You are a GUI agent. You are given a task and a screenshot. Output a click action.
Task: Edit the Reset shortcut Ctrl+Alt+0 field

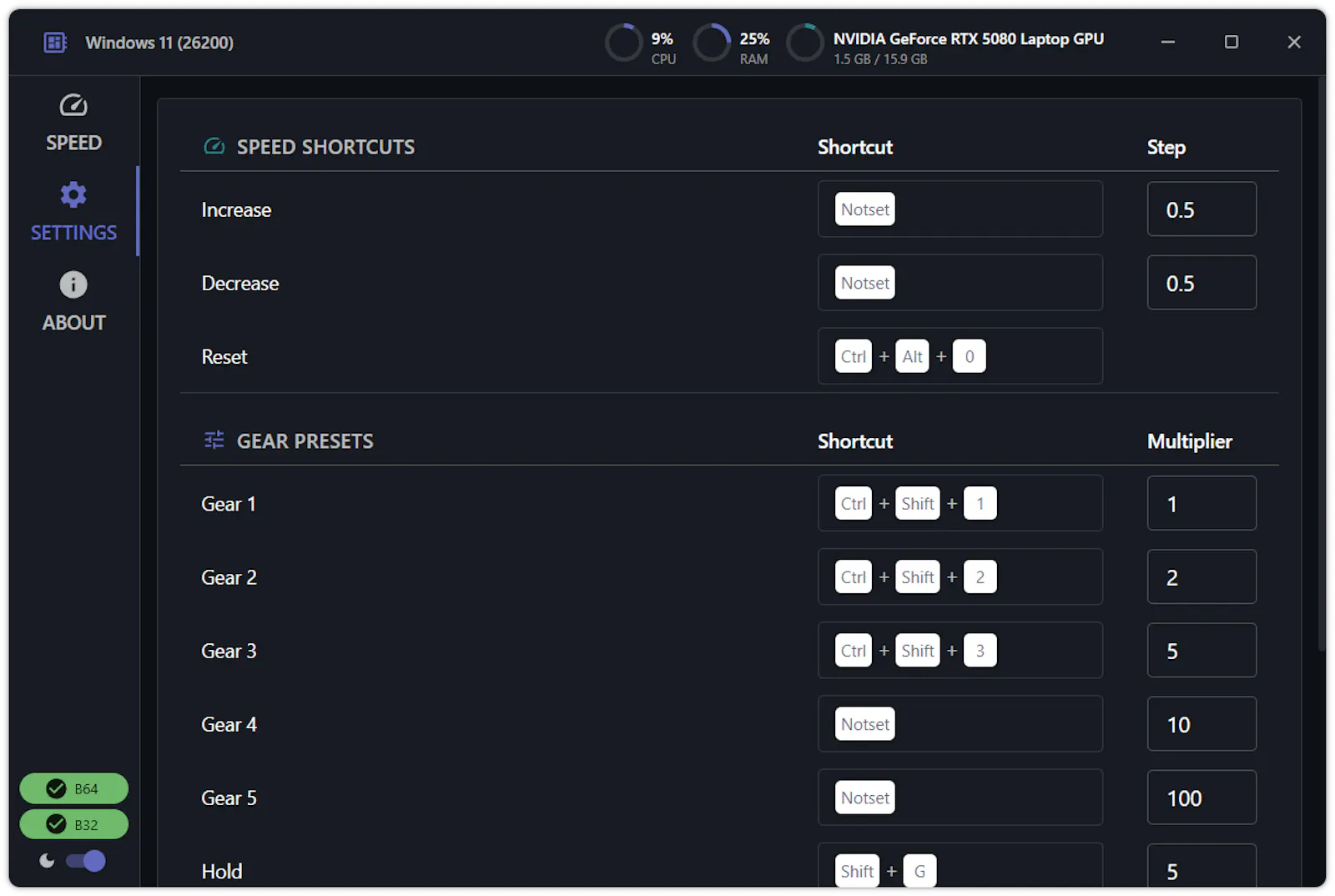pos(960,356)
